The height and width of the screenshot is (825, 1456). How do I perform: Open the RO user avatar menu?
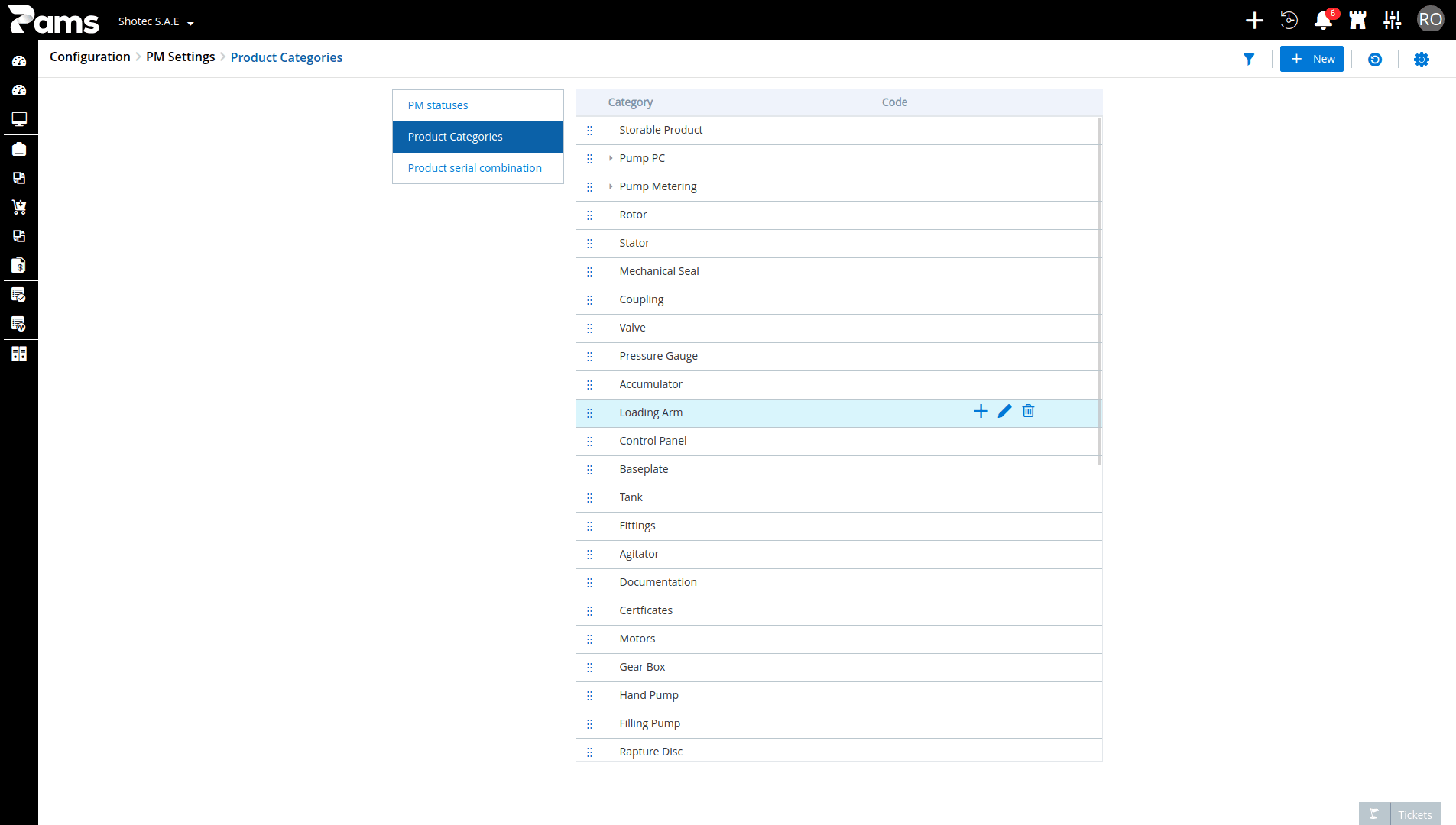(1430, 20)
